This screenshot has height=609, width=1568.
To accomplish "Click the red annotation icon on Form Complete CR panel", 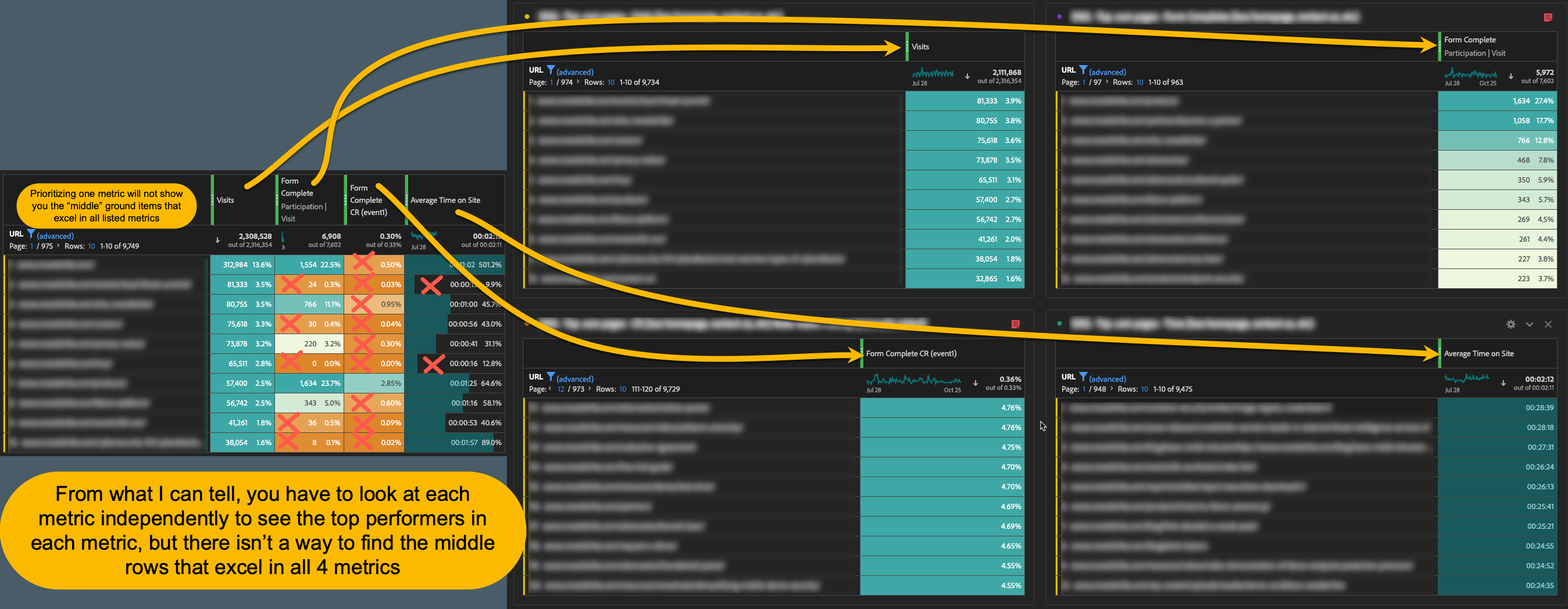I will pyautogui.click(x=1015, y=325).
